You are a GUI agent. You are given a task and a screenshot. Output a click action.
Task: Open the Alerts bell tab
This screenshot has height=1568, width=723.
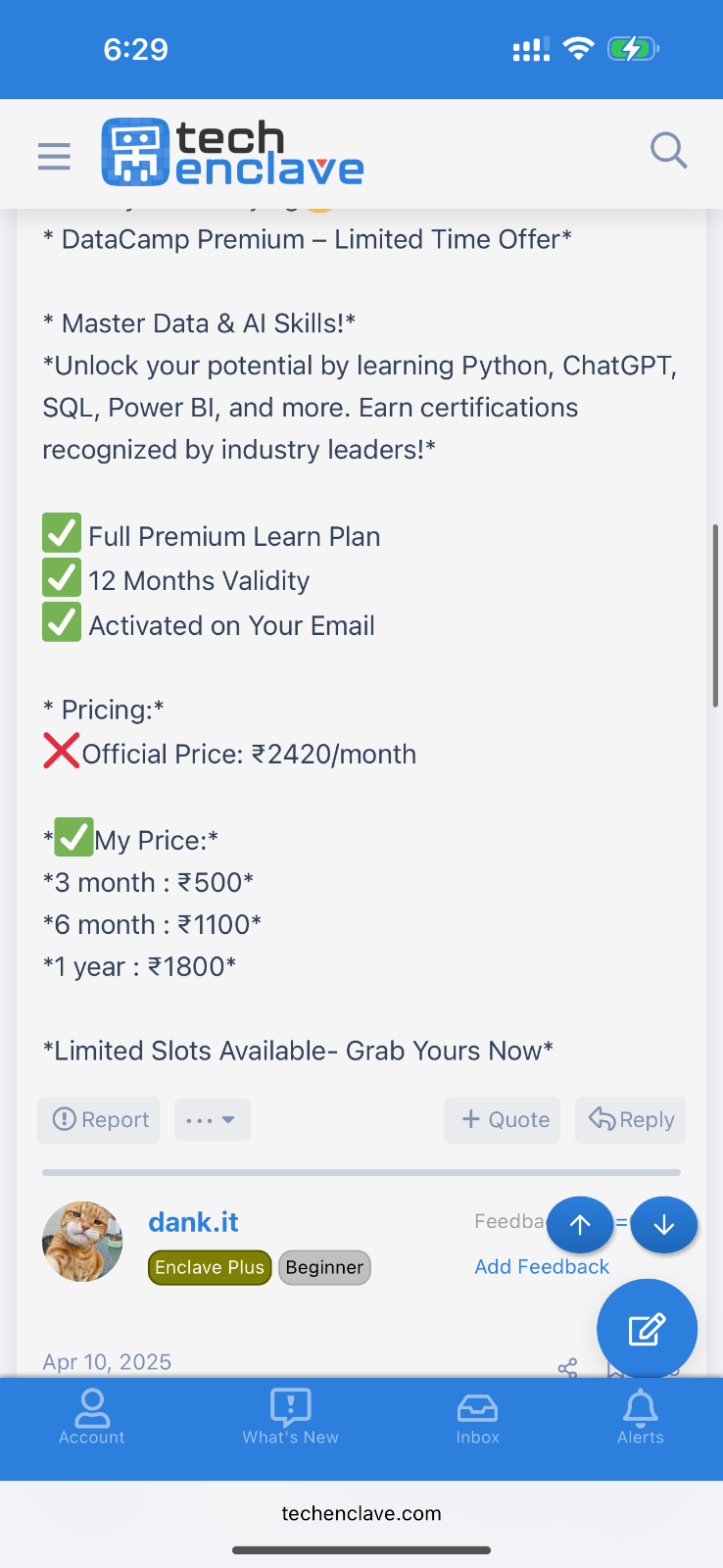641,1417
